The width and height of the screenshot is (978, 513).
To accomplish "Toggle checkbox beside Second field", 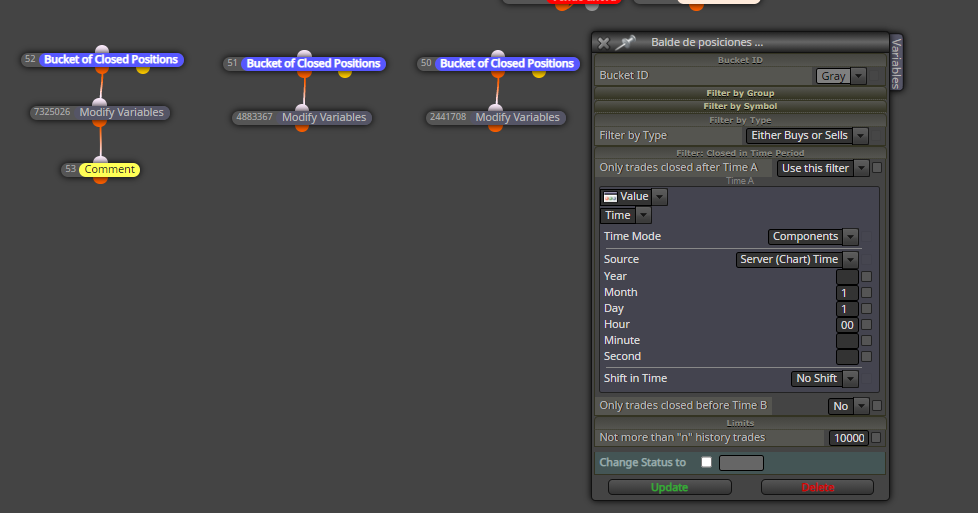I will pos(866,357).
